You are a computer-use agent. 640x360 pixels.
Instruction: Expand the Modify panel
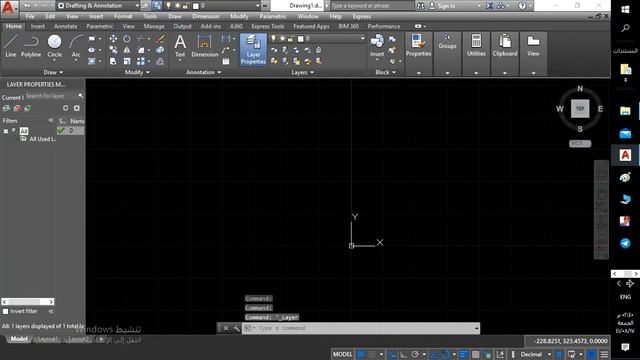click(137, 72)
